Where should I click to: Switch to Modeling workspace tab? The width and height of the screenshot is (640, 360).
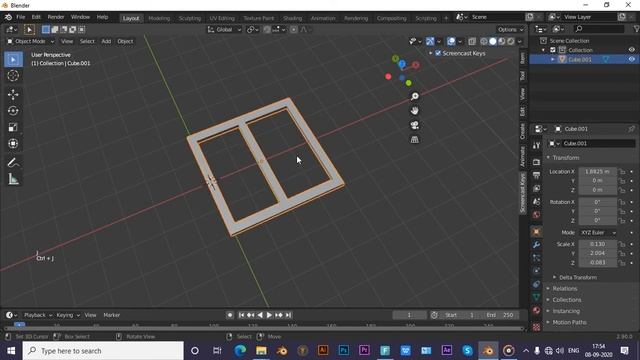pos(159,18)
